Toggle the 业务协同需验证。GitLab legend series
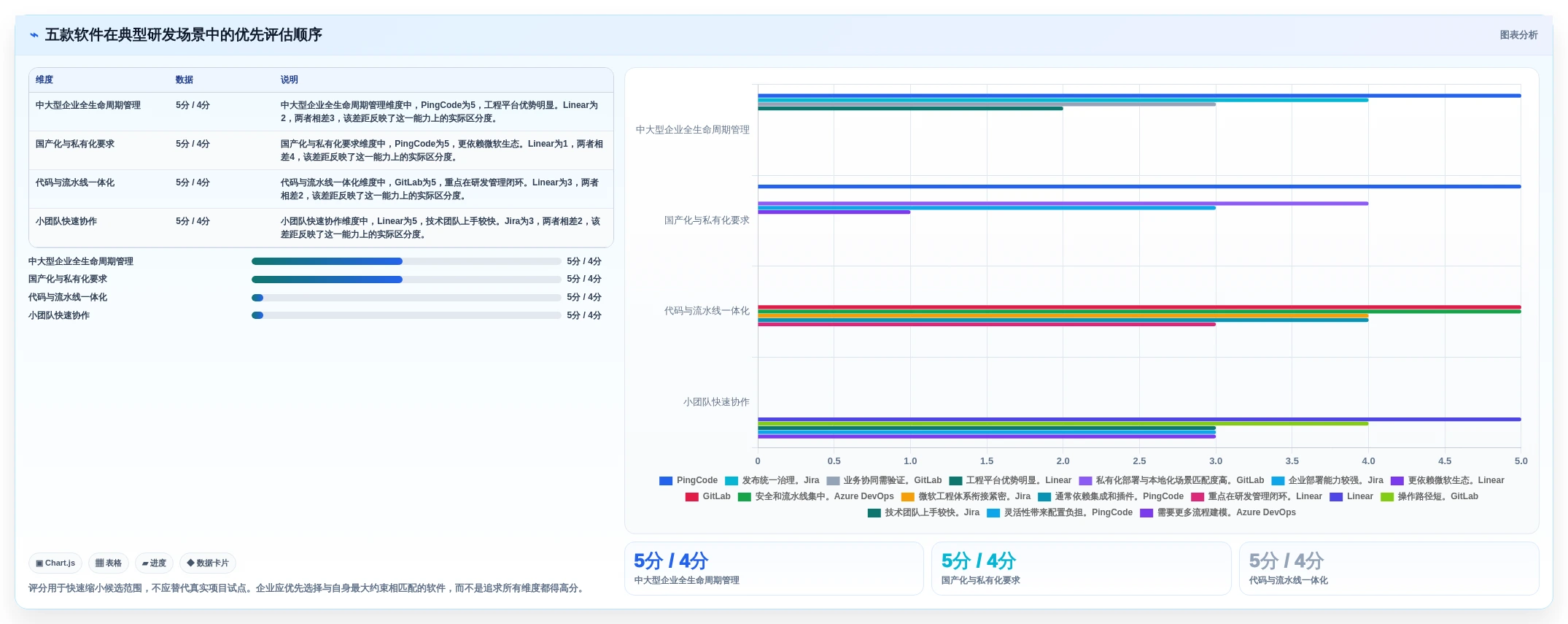 884,480
